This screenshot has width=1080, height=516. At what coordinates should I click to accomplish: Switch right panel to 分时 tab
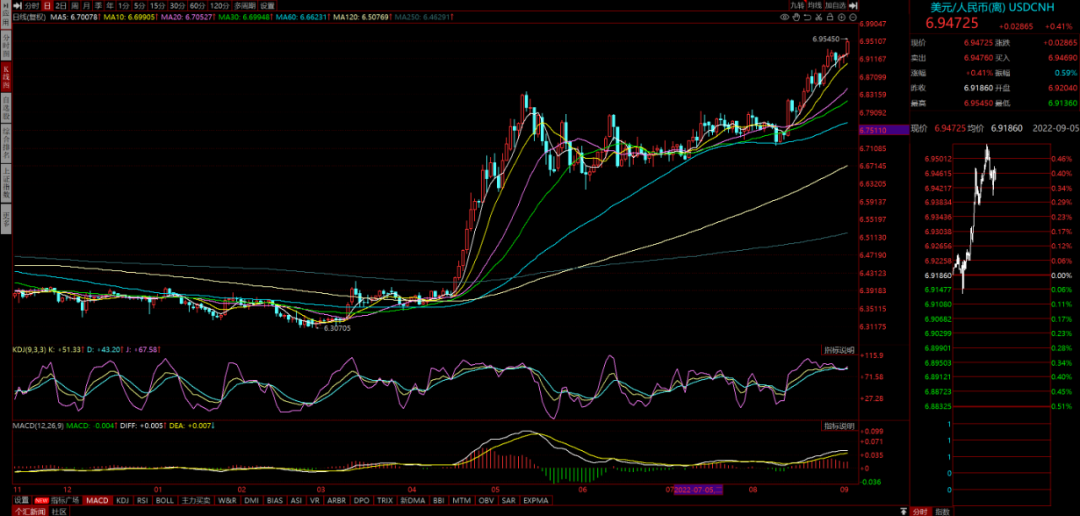tap(921, 511)
